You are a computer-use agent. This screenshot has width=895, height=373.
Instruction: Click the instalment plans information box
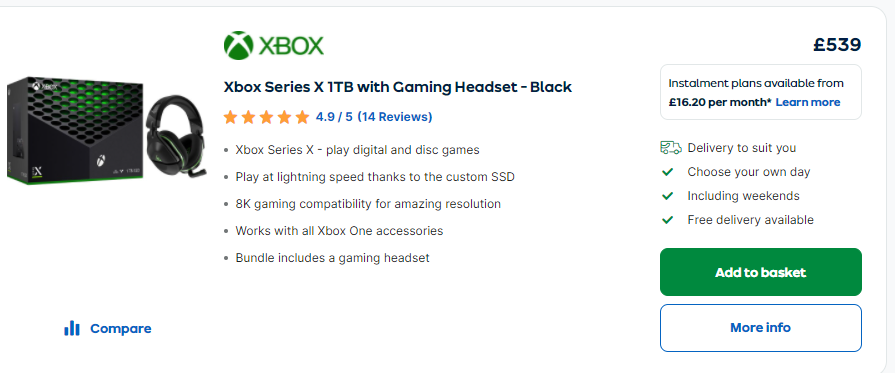pos(761,92)
